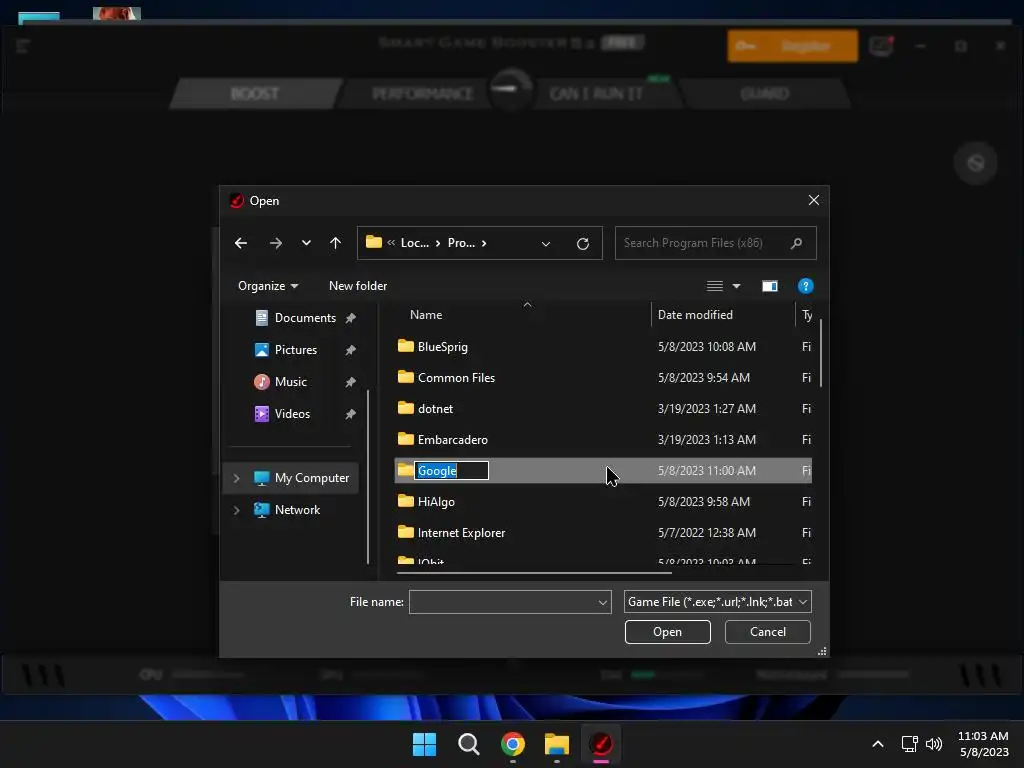Close the Open dialog
The height and width of the screenshot is (768, 1024).
(x=814, y=200)
